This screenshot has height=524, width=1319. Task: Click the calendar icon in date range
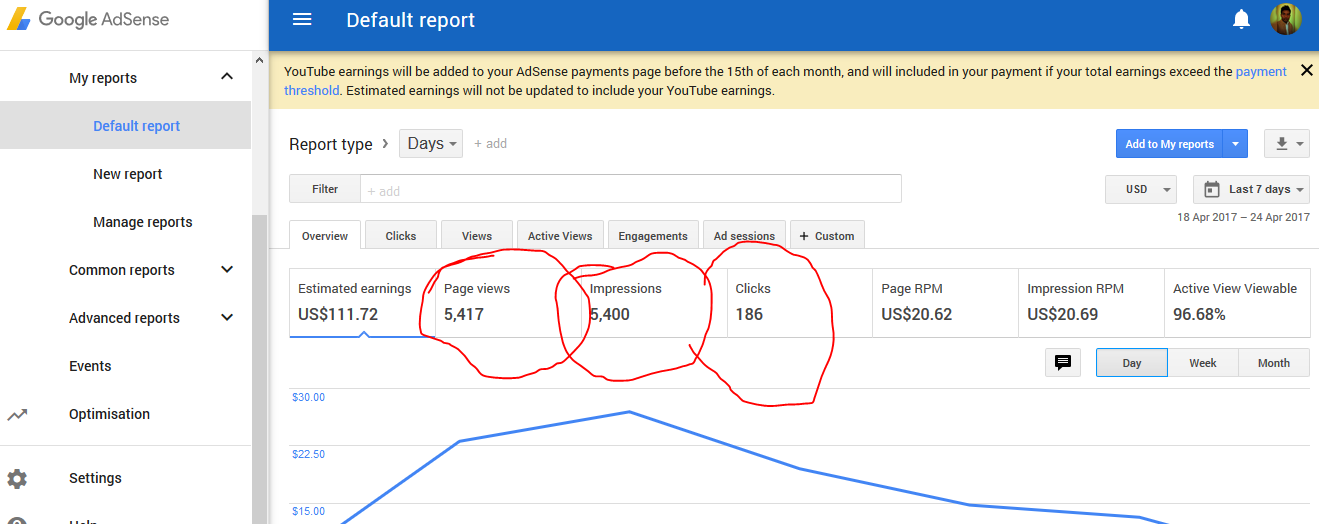click(x=1212, y=189)
